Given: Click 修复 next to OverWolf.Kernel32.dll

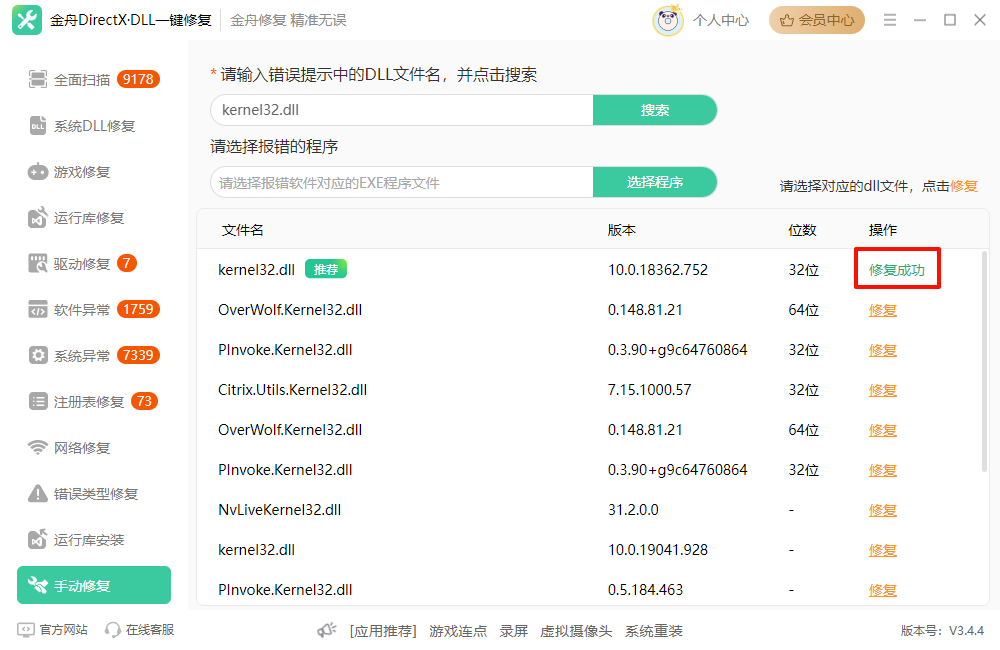Looking at the screenshot, I should point(882,310).
